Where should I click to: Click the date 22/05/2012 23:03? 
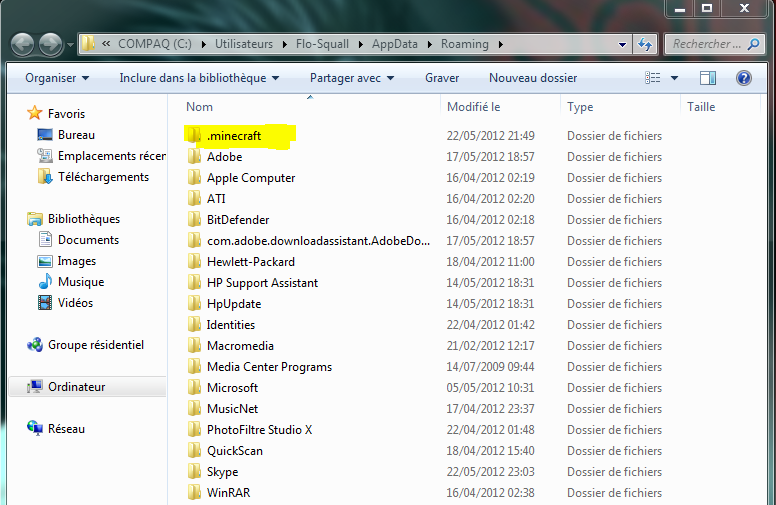[x=490, y=472]
